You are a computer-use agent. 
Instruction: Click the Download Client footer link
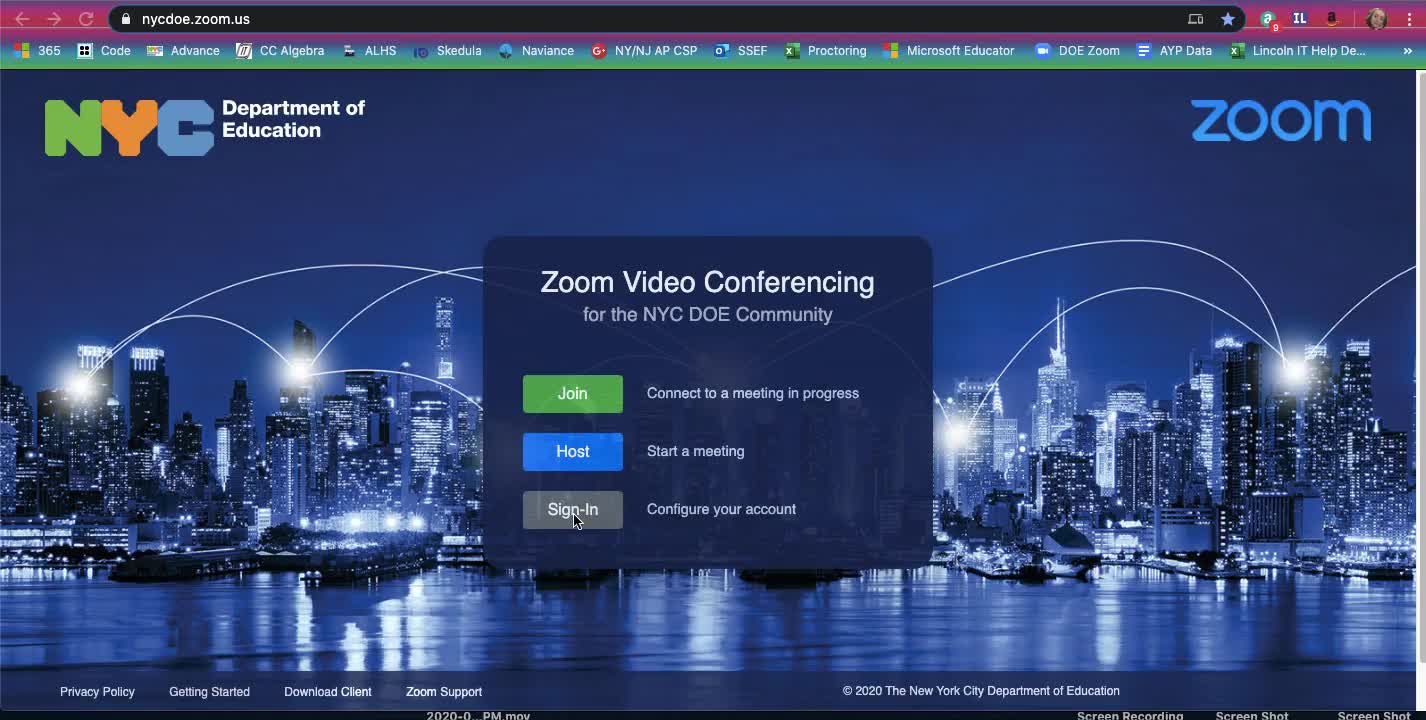(x=327, y=692)
